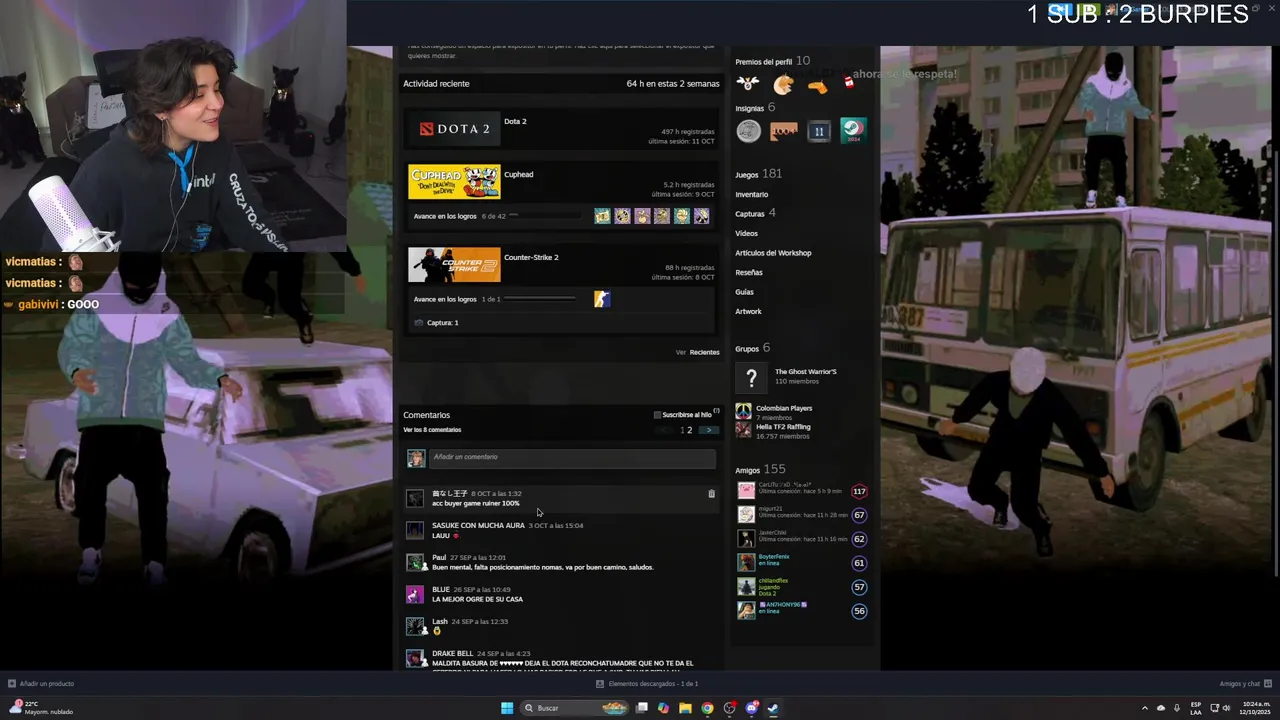This screenshot has height=720, width=1280.
Task: Open The Ghost Warrior'S group
Action: click(806, 372)
